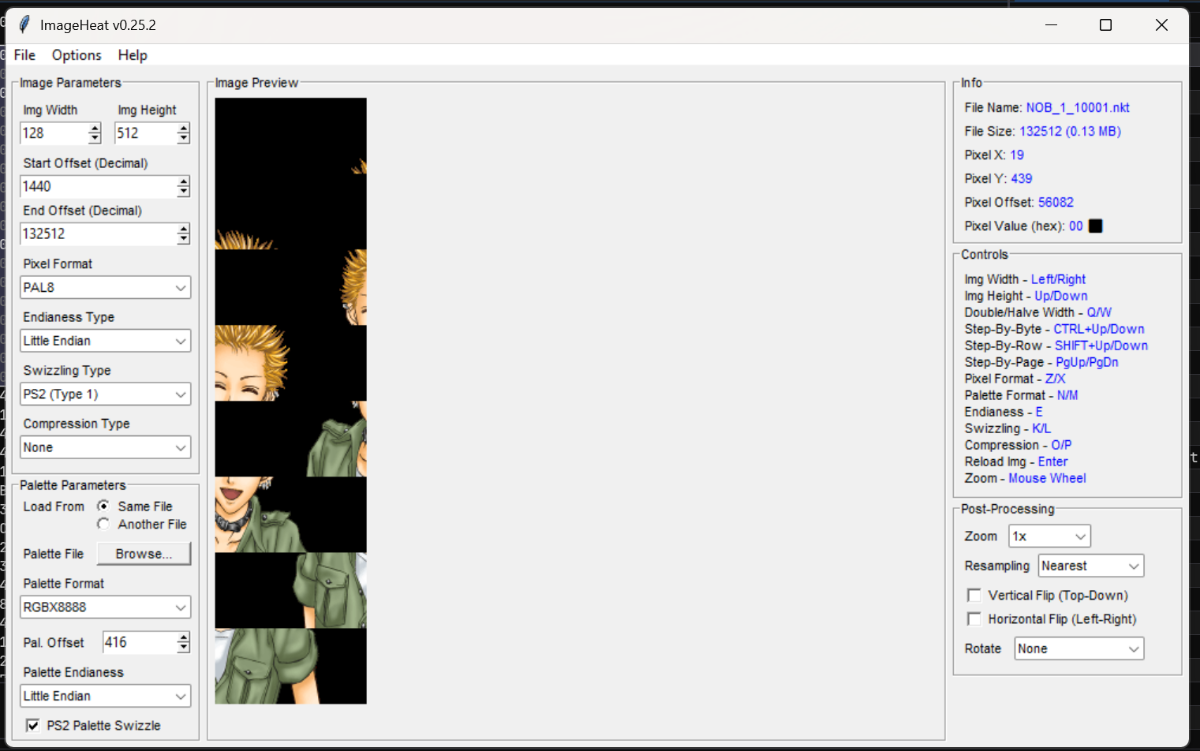Click the Img Width input field
This screenshot has width=1200, height=751.
click(x=54, y=134)
